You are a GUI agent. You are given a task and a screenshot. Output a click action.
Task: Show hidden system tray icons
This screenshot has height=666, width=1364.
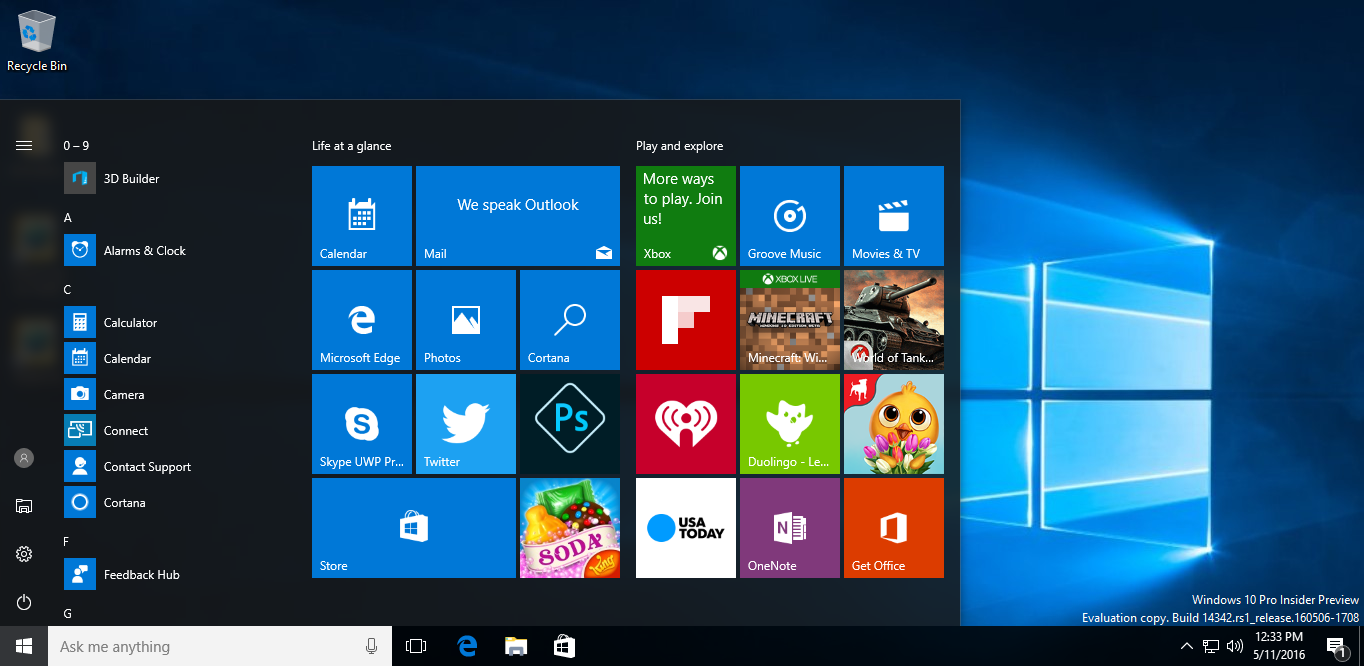pyautogui.click(x=1187, y=646)
